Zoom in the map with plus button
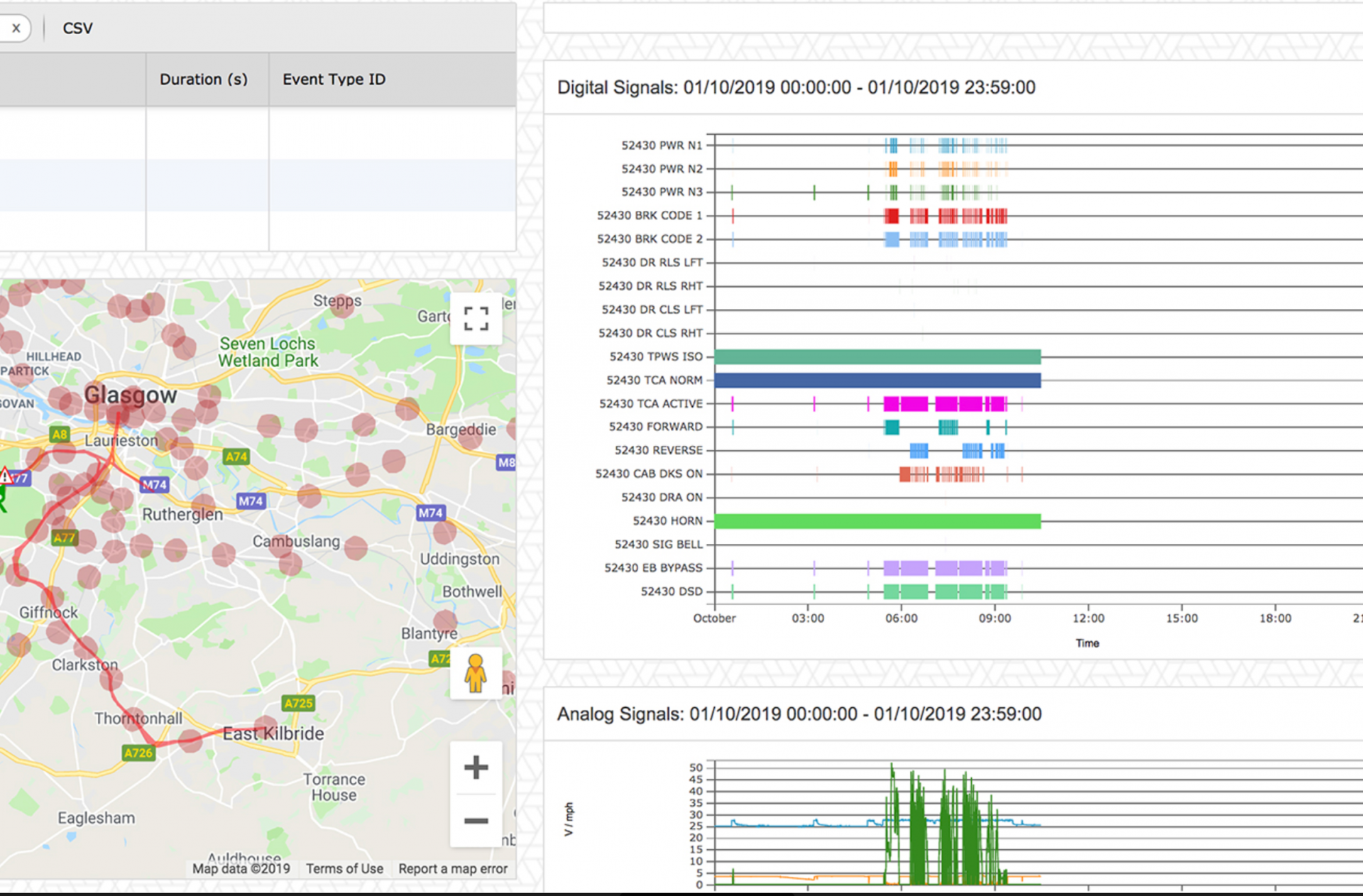The width and height of the screenshot is (1363, 896). click(x=476, y=767)
